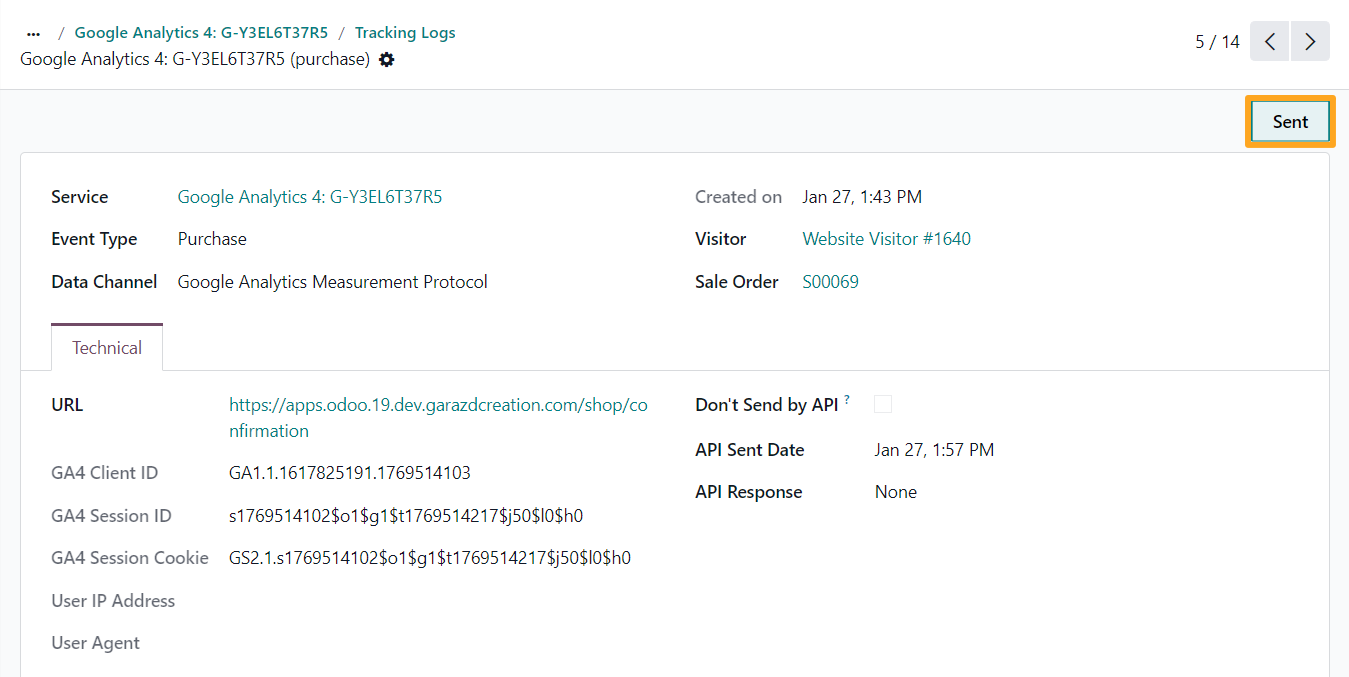Click the Created on date Jan 27, 1:43 PM
1349x677 pixels.
pos(862,197)
